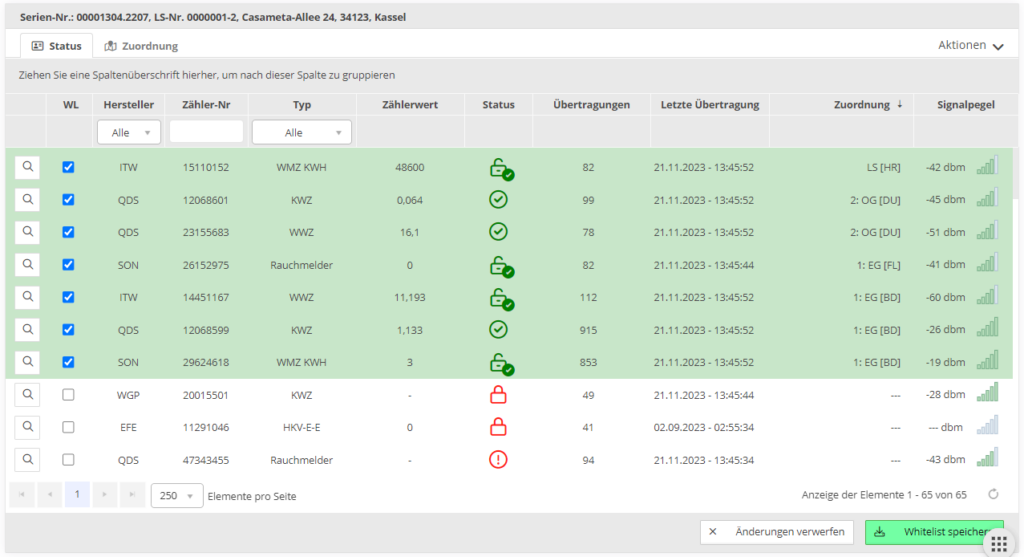Click magnifier icon for meter 47343455
Image resolution: width=1024 pixels, height=557 pixels.
pos(27,459)
